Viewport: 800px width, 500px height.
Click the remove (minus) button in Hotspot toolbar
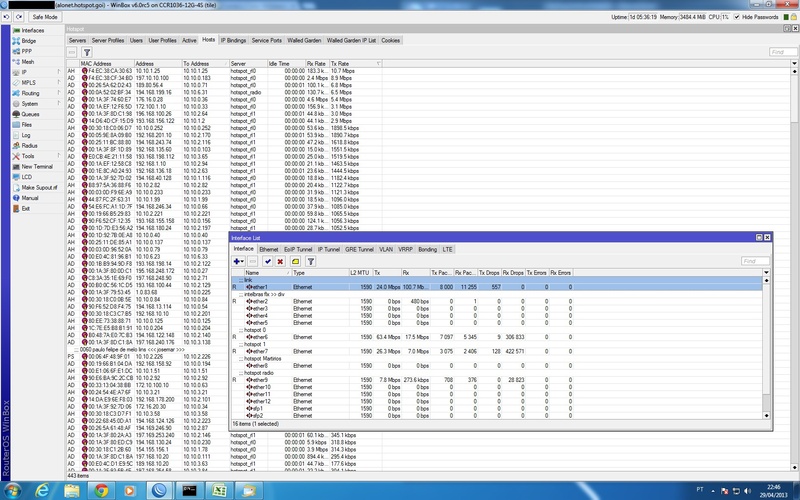pos(72,52)
